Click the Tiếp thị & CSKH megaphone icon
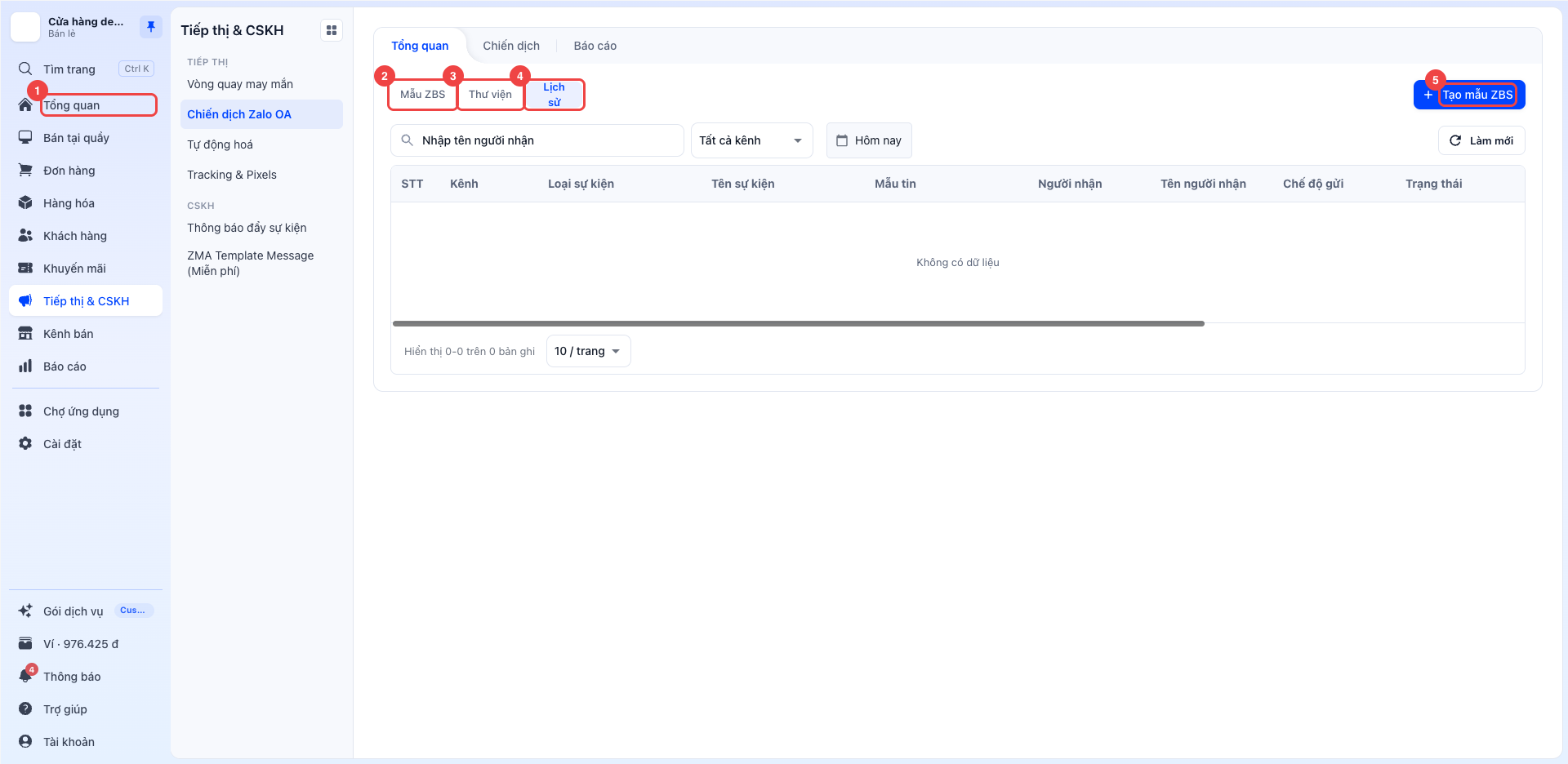This screenshot has width=1568, height=764. pos(25,301)
